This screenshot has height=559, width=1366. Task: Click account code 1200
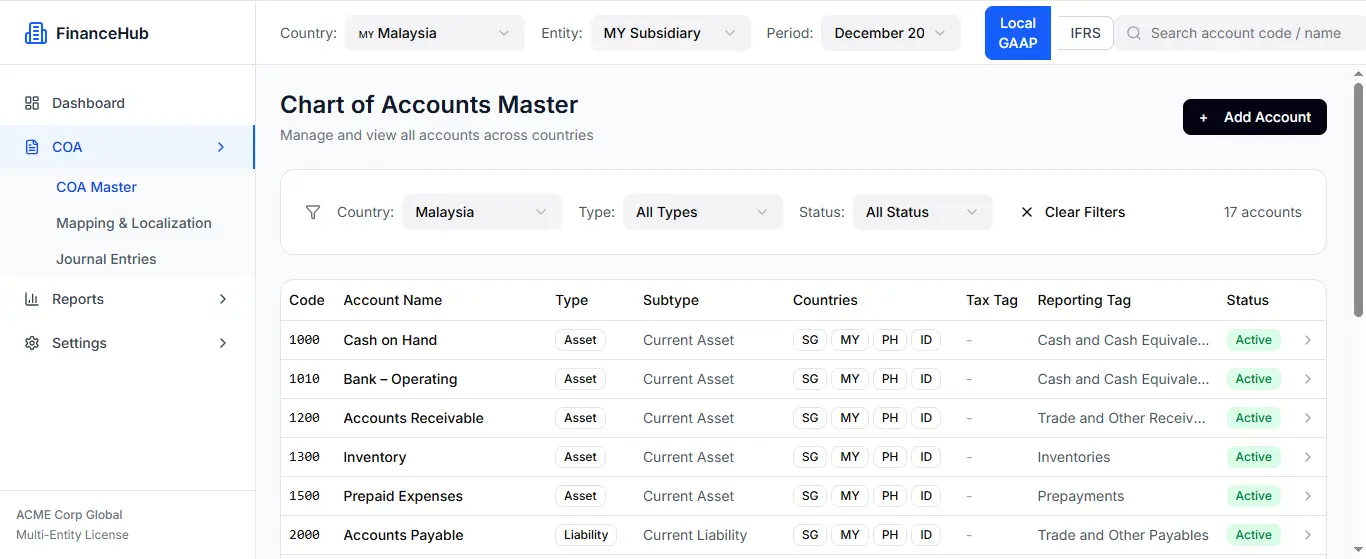click(x=304, y=418)
